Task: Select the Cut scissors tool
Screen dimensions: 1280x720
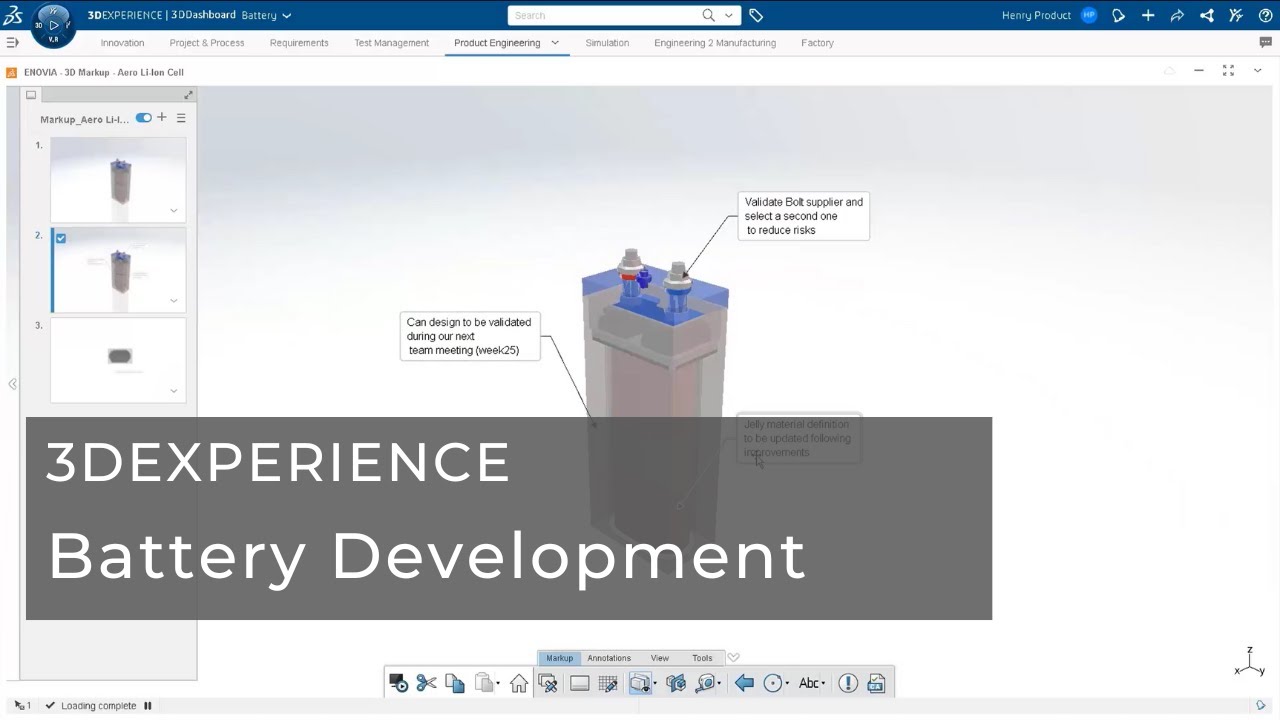Action: pyautogui.click(x=427, y=683)
